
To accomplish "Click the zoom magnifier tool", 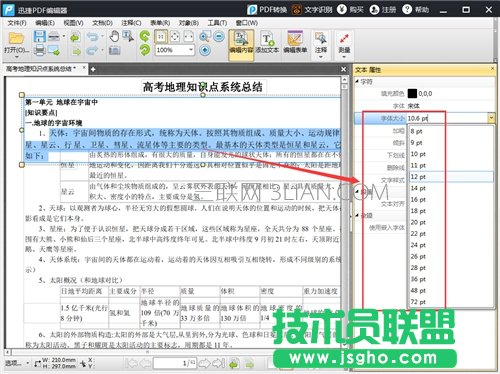I will [205, 36].
